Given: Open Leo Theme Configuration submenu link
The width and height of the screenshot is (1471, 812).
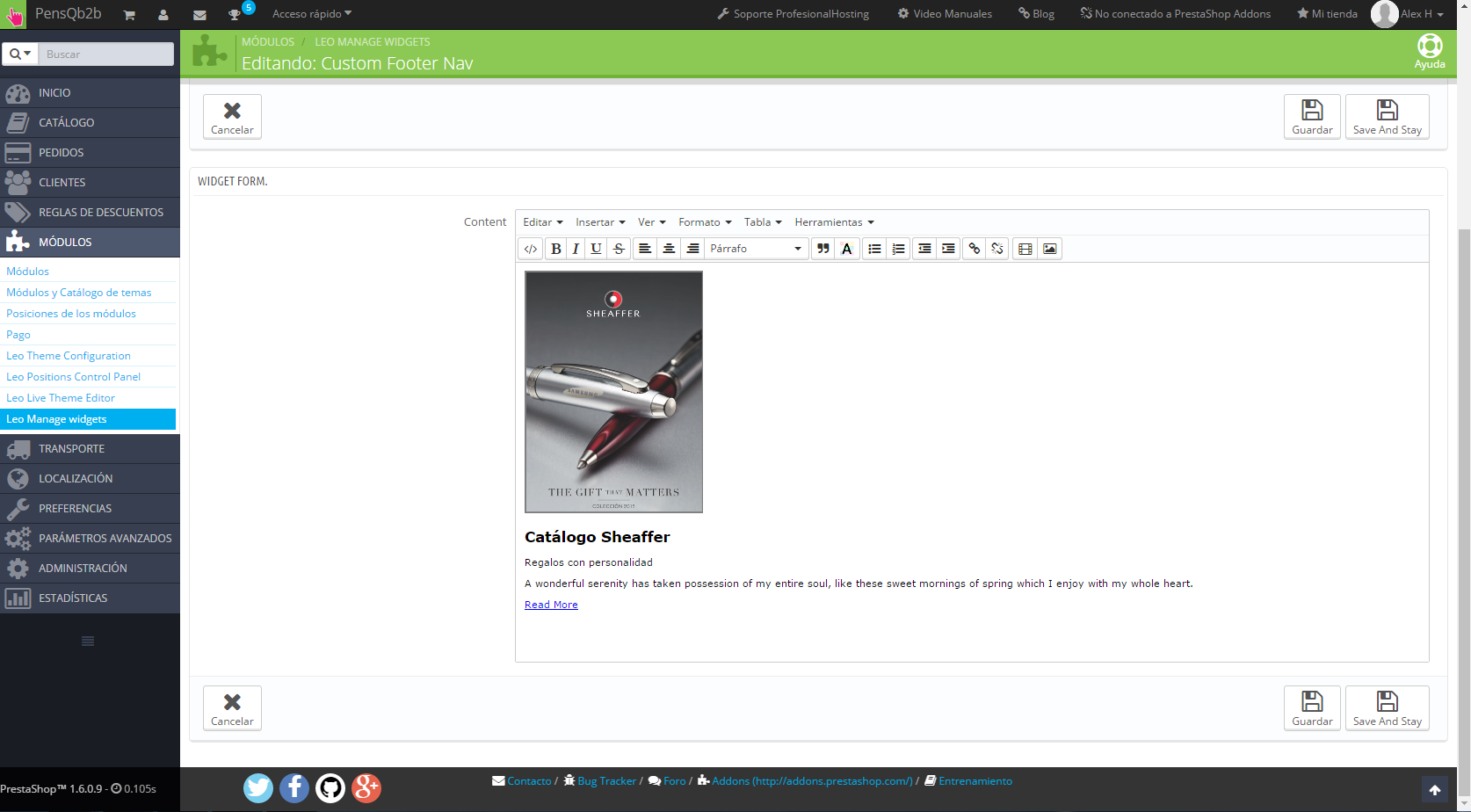Looking at the screenshot, I should pos(69,356).
